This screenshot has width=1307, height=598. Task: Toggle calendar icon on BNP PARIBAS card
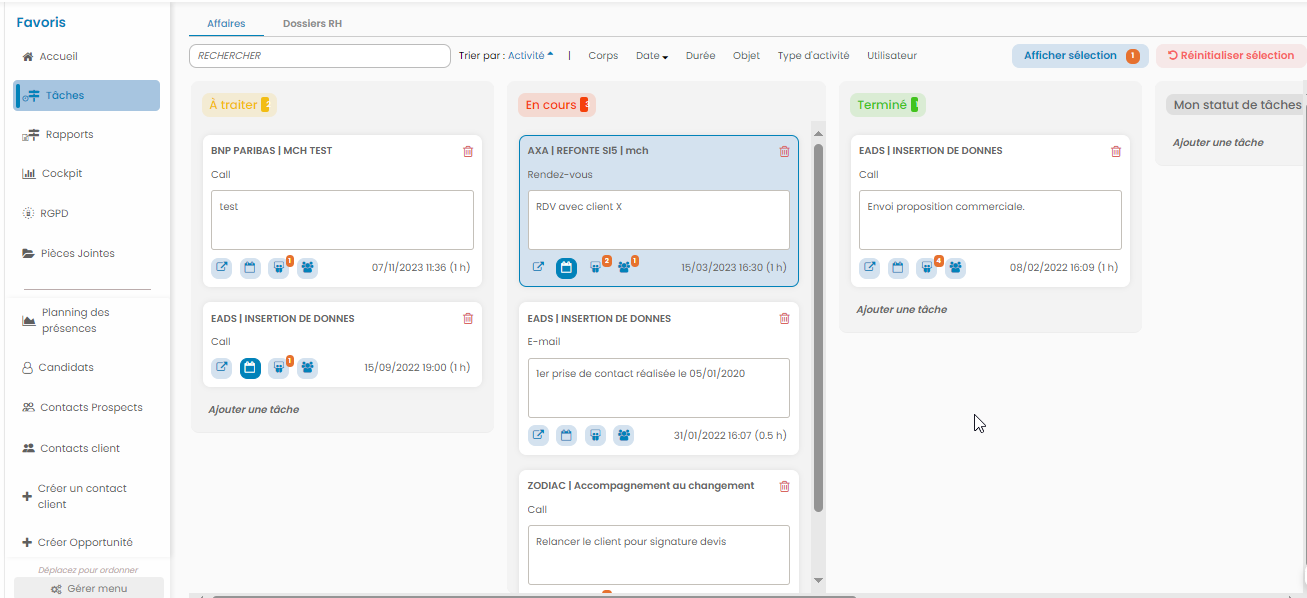(250, 268)
